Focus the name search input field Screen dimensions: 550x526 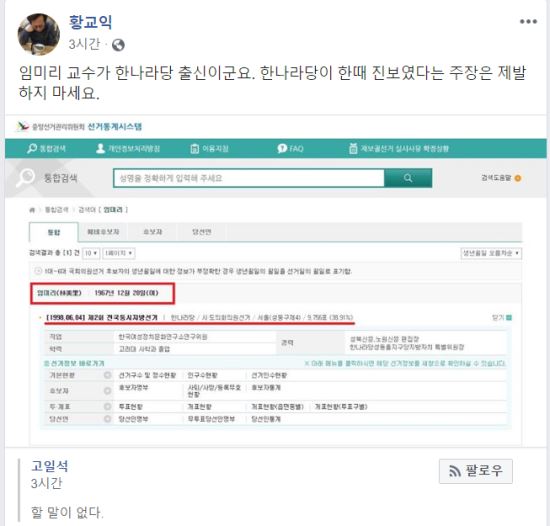coord(249,178)
